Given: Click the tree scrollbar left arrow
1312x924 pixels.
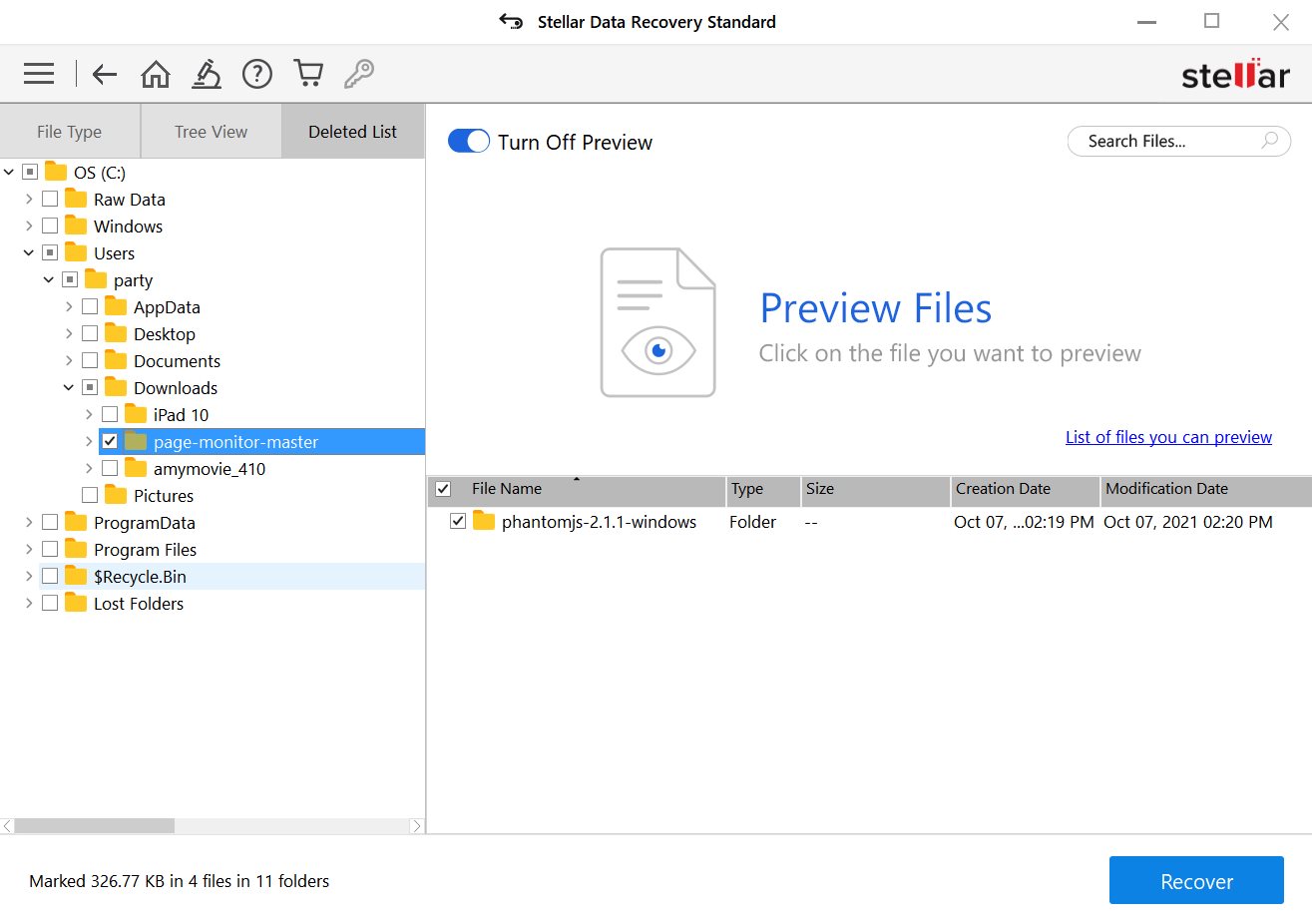Looking at the screenshot, I should [x=7, y=826].
